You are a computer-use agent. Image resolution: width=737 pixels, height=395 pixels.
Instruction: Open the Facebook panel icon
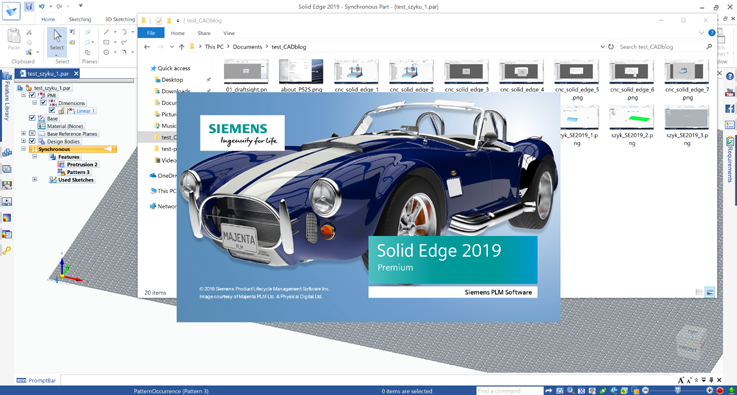(729, 109)
